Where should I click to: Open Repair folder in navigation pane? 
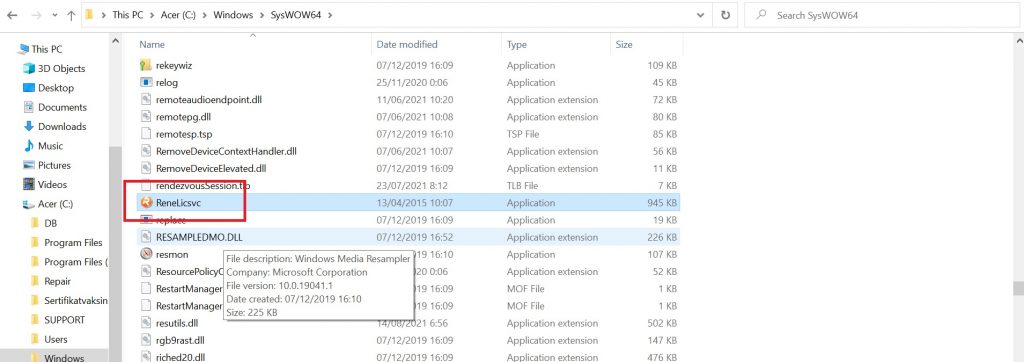[57, 281]
